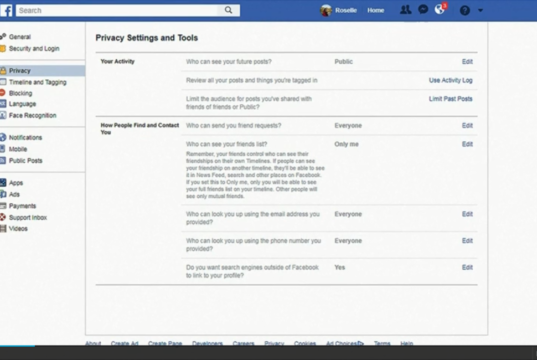
Task: Open Language settings
Action: pos(22,104)
